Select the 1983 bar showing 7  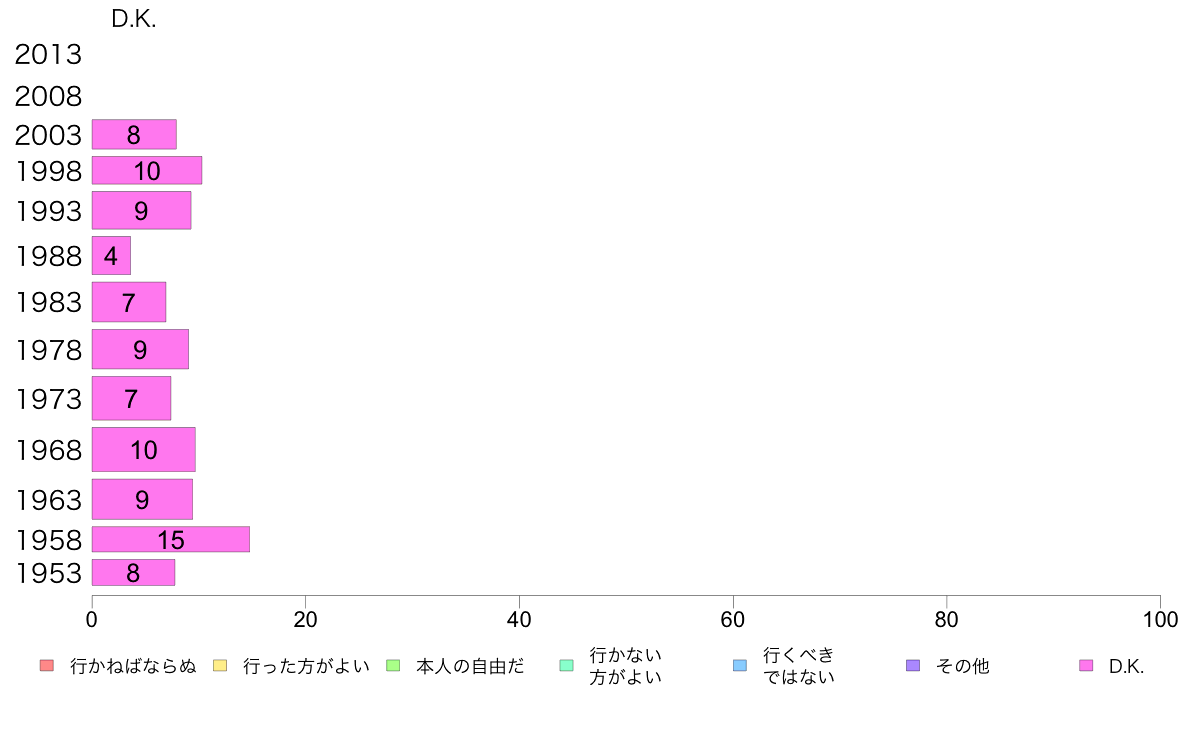tap(129, 302)
